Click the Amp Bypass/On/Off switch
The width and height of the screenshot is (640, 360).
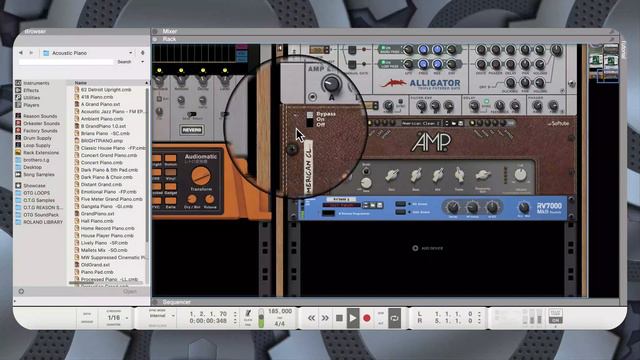tap(309, 120)
